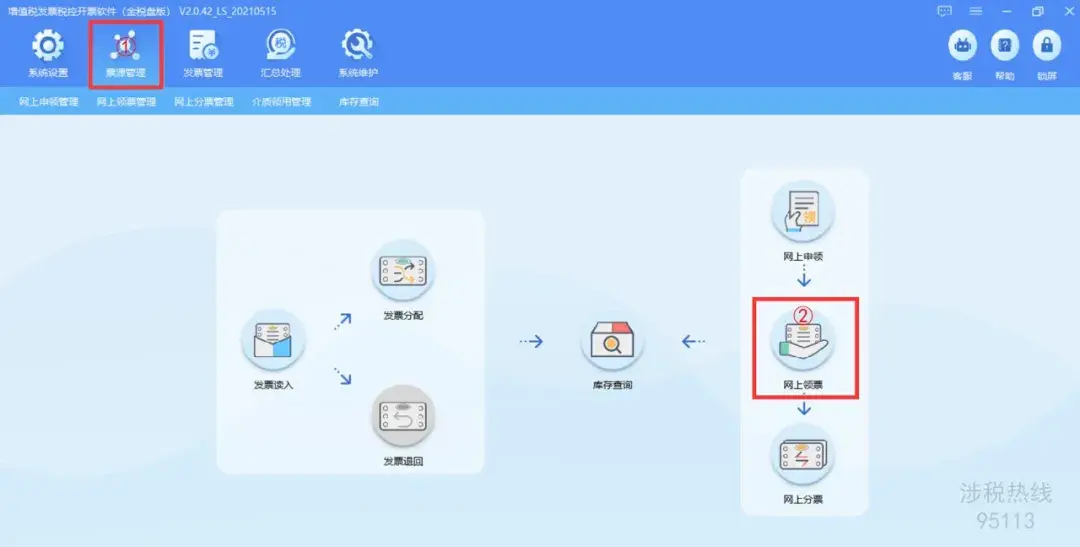The width and height of the screenshot is (1080, 547).
Task: Open 汇总处理 summary processing icon
Action: coord(280,46)
